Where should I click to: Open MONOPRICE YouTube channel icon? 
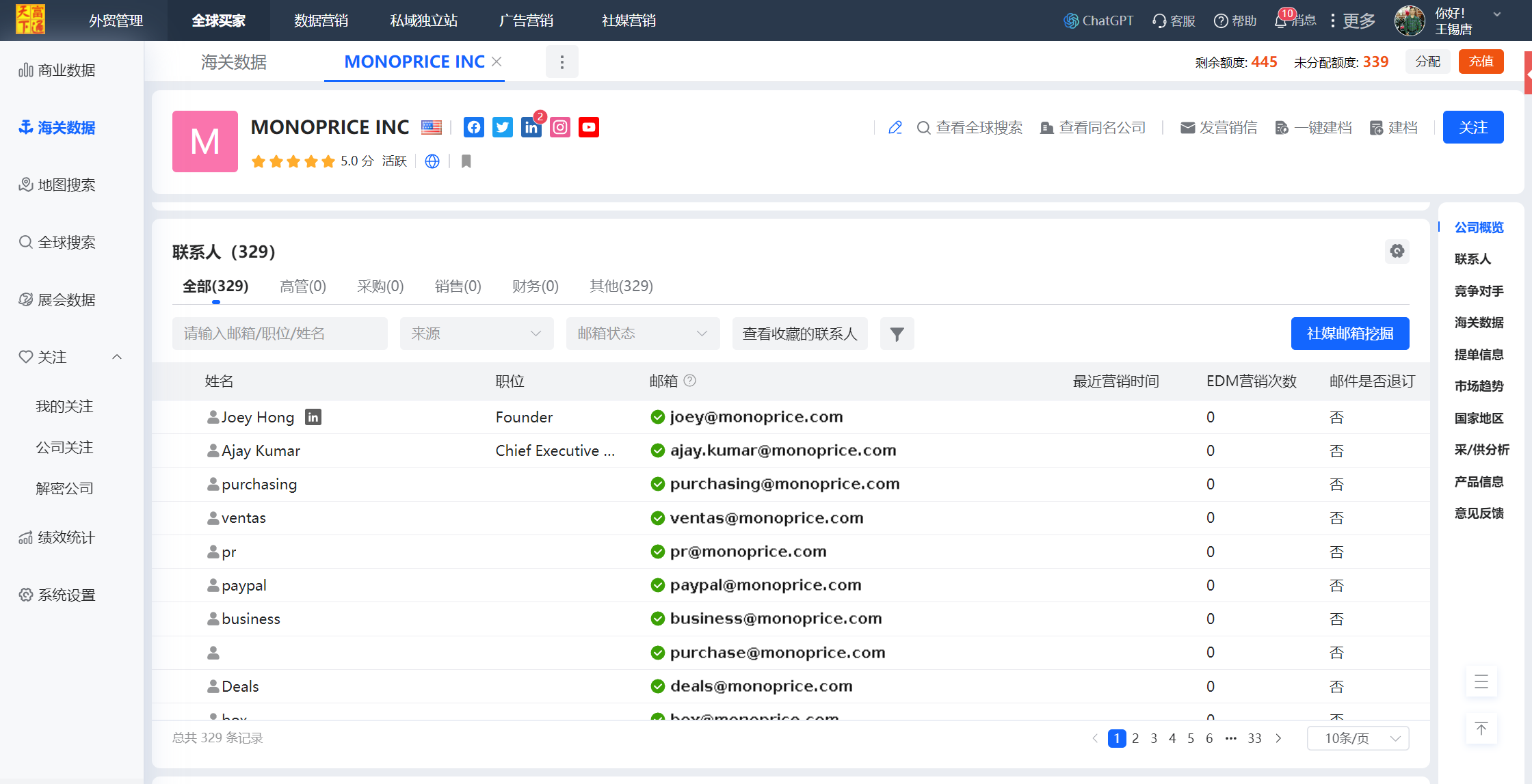point(589,127)
